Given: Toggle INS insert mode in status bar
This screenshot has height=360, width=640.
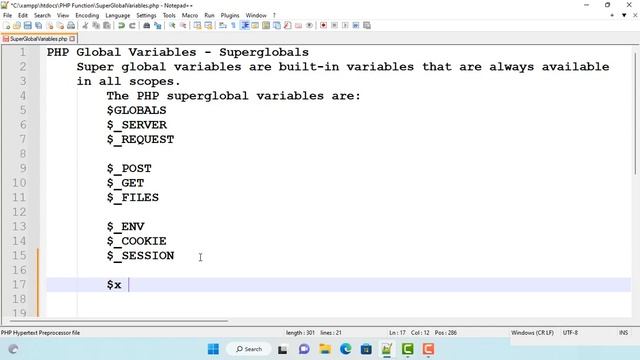Looking at the screenshot, I should click(623, 333).
